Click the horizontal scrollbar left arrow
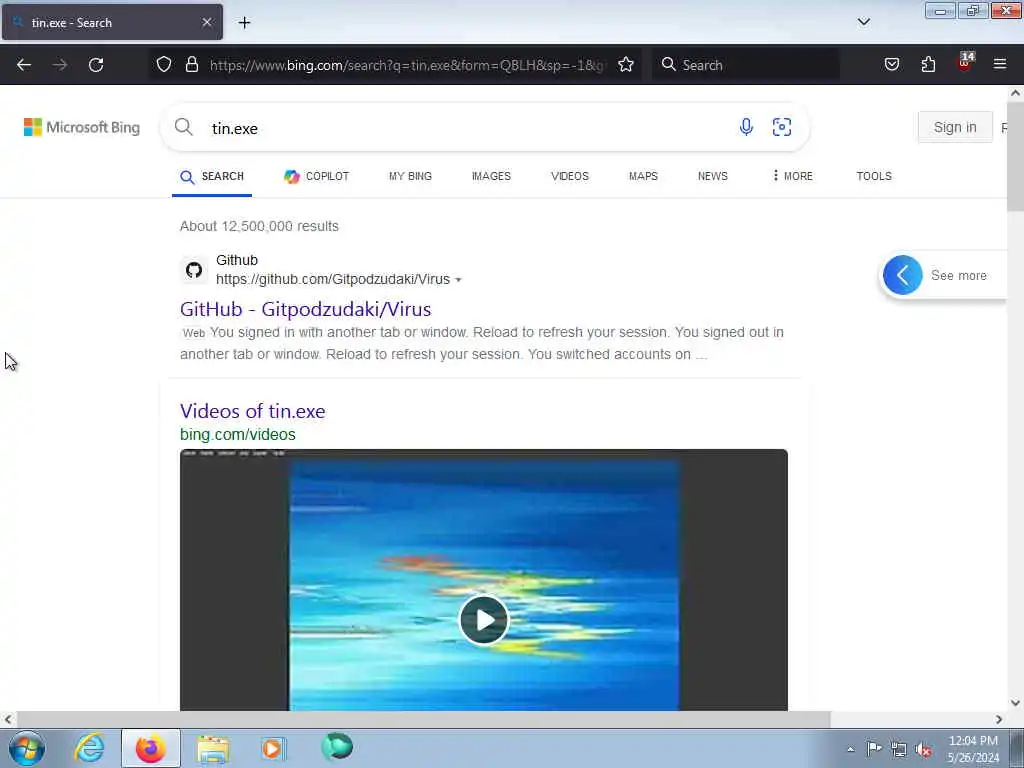Image resolution: width=1024 pixels, height=768 pixels. (x=8, y=720)
